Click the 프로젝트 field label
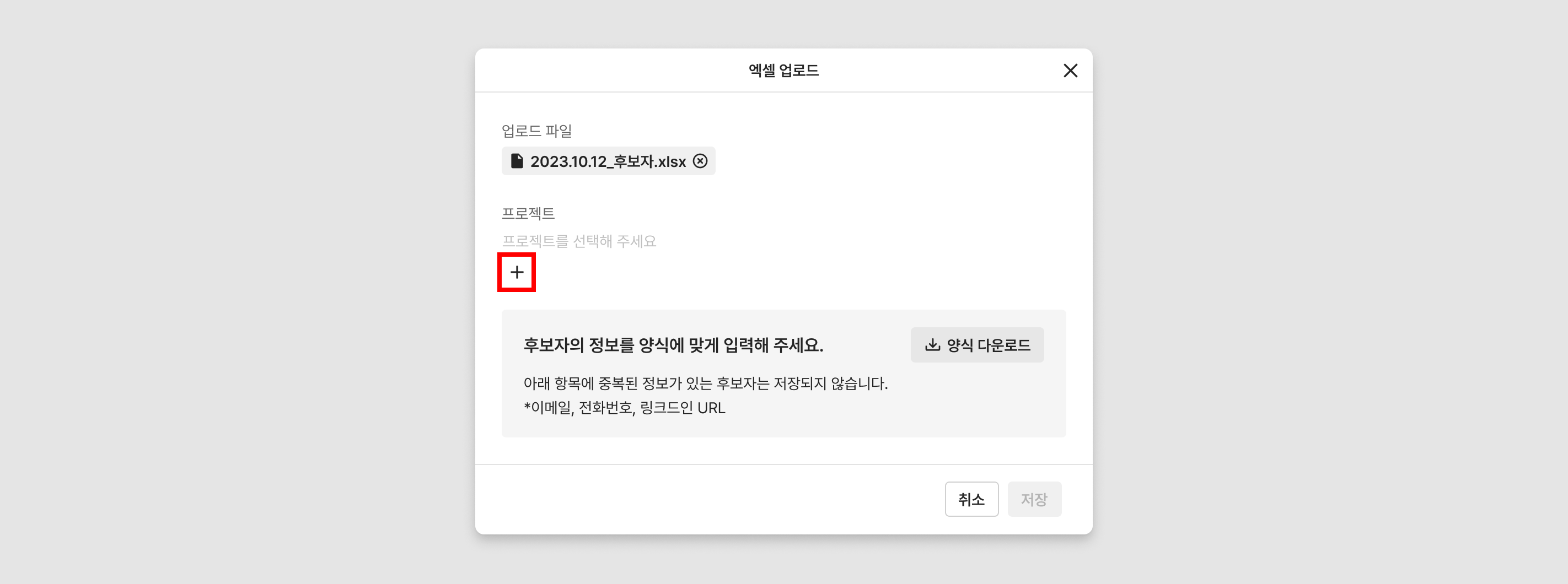 528,213
